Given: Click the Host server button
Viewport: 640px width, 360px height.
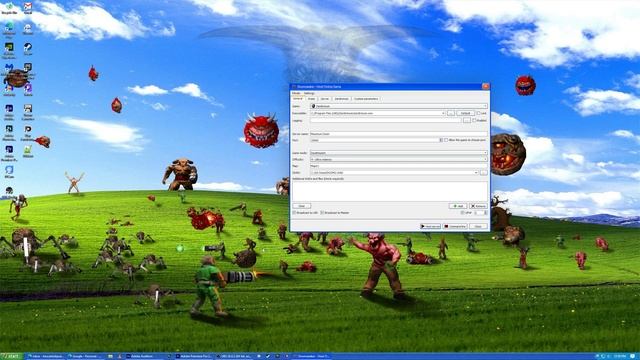Looking at the screenshot, I should point(430,226).
